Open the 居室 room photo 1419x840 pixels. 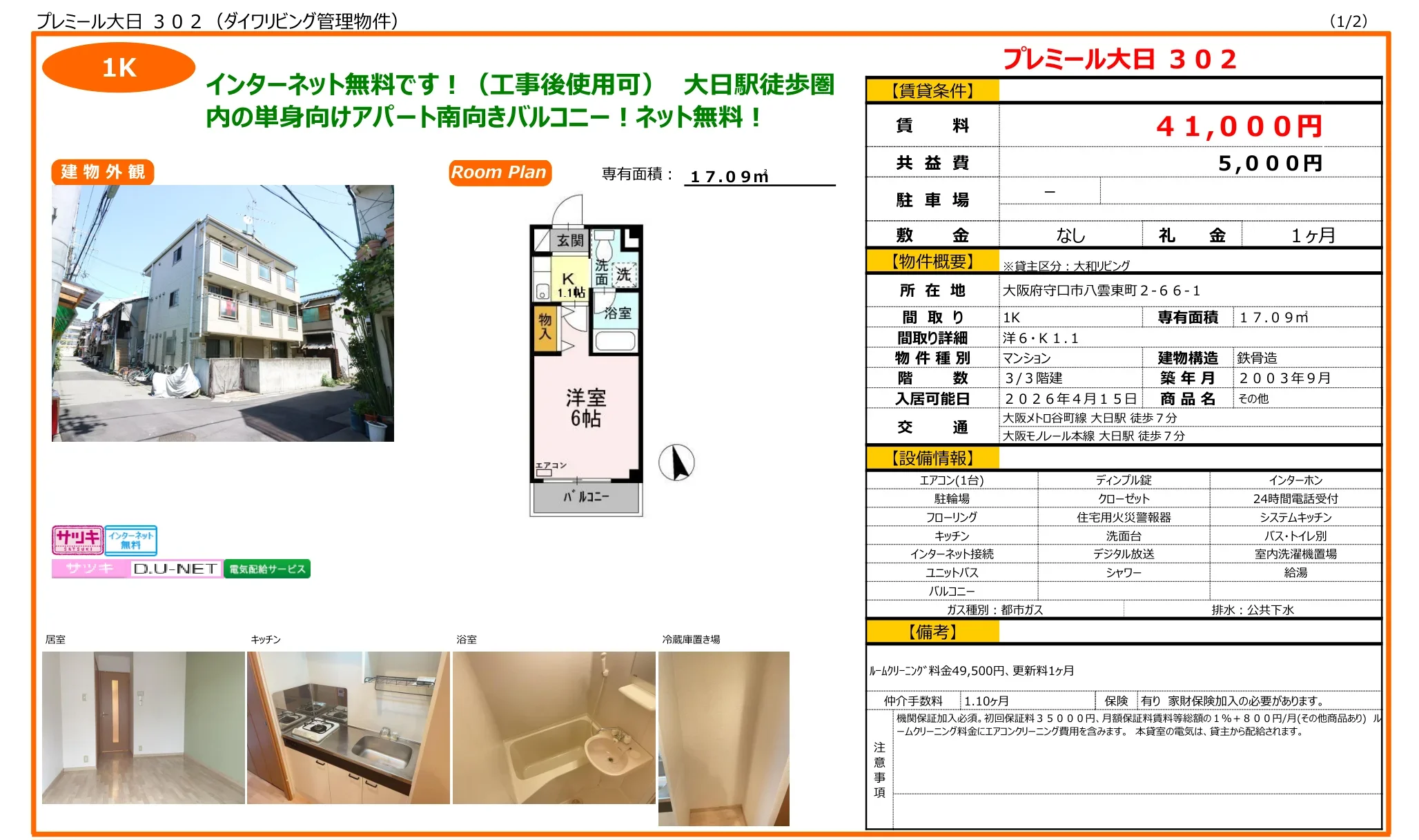point(144,727)
